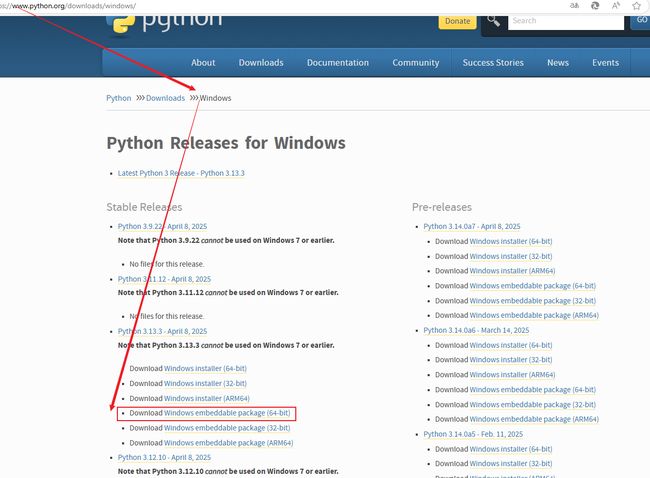Open Python 3.11.12 - April 8, 2025 link

(164, 279)
